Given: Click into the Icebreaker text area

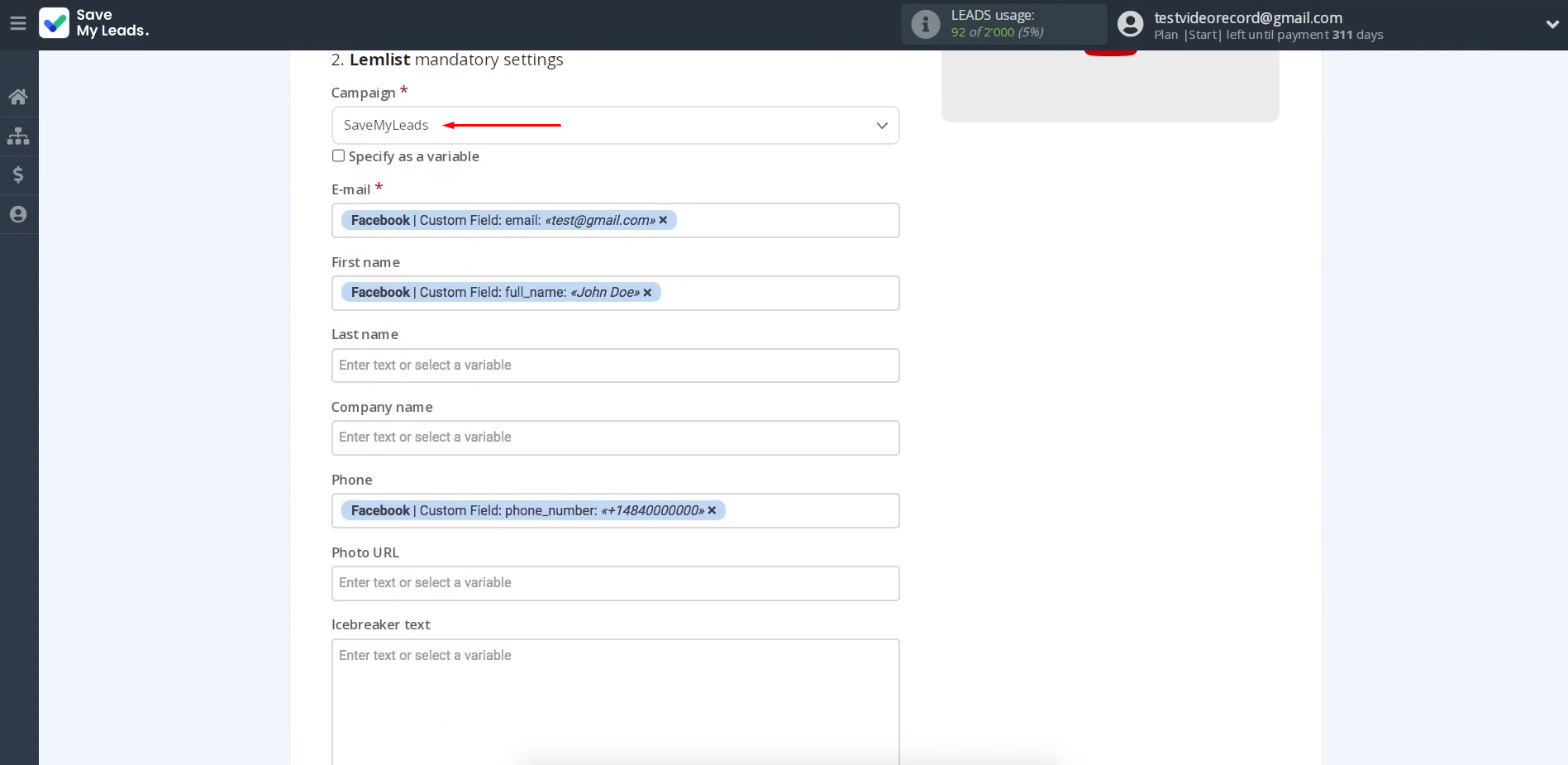Looking at the screenshot, I should coord(615,701).
